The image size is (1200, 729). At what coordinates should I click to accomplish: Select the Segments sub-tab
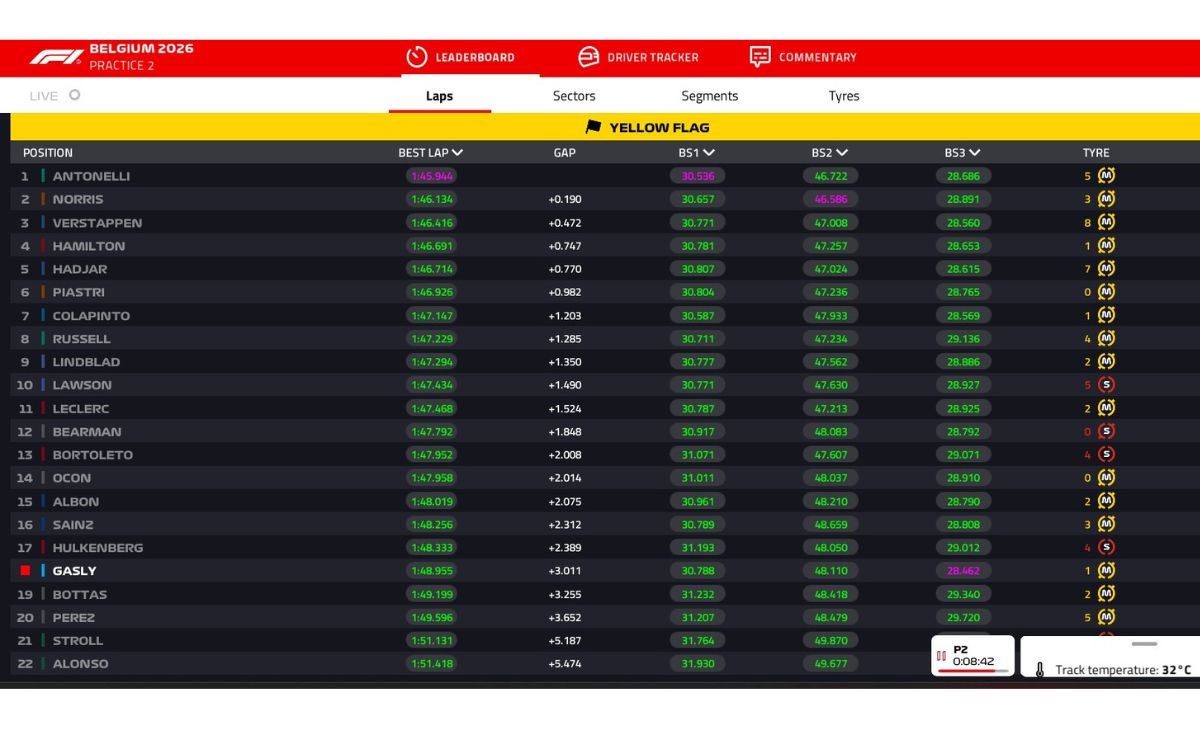[710, 96]
